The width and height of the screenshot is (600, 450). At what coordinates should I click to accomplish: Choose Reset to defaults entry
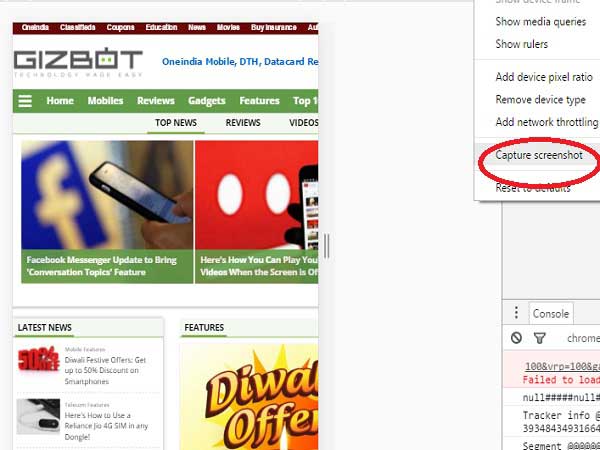pos(533,188)
